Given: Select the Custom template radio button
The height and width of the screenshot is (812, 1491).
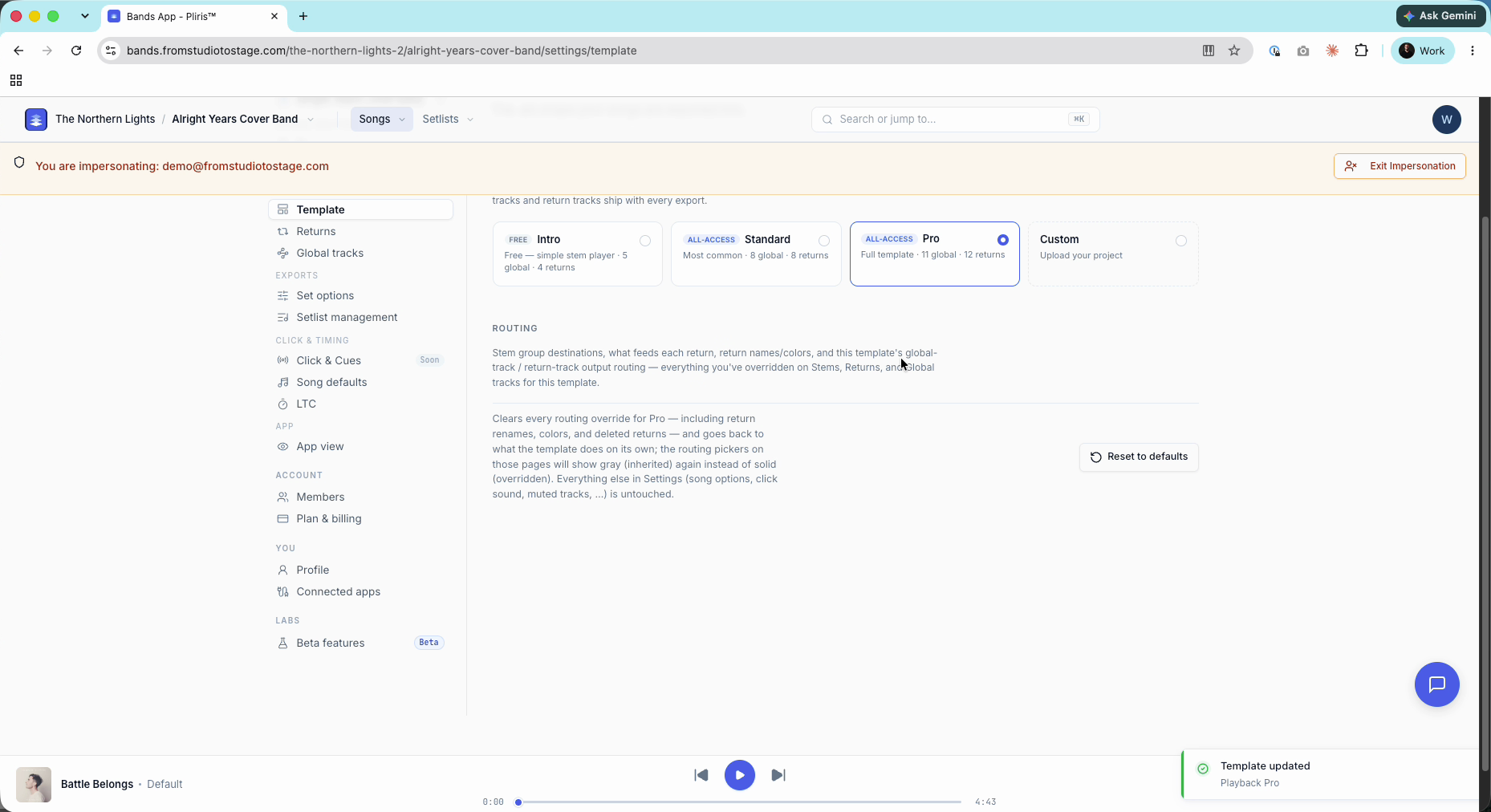Looking at the screenshot, I should [x=1181, y=241].
